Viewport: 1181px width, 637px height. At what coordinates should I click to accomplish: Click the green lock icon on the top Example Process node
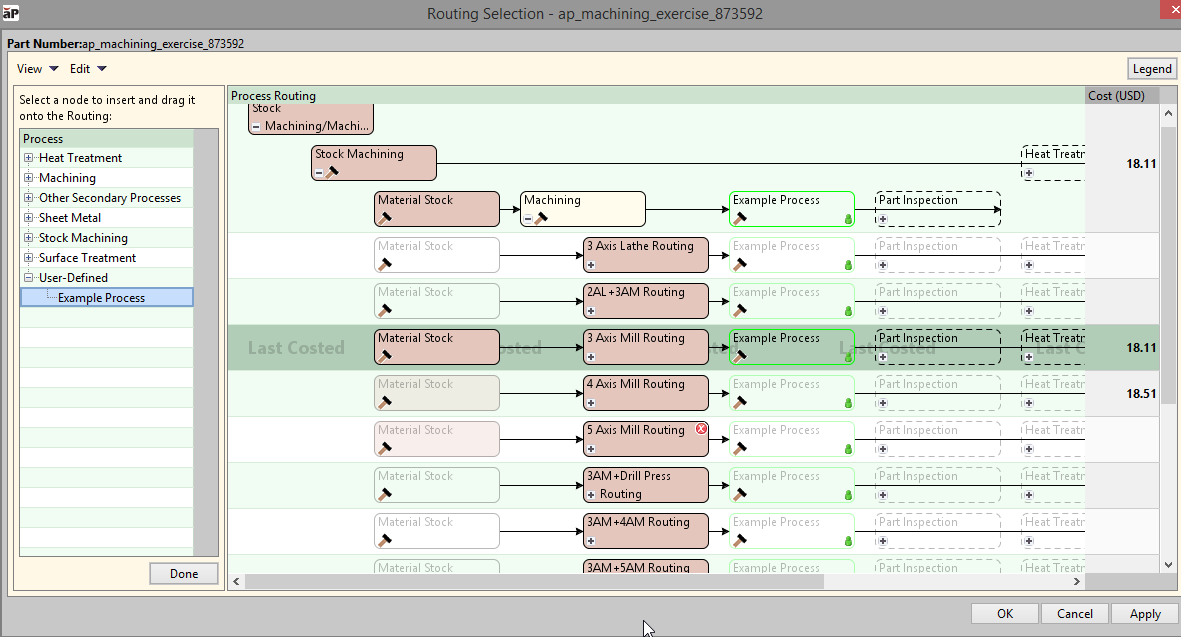click(848, 219)
